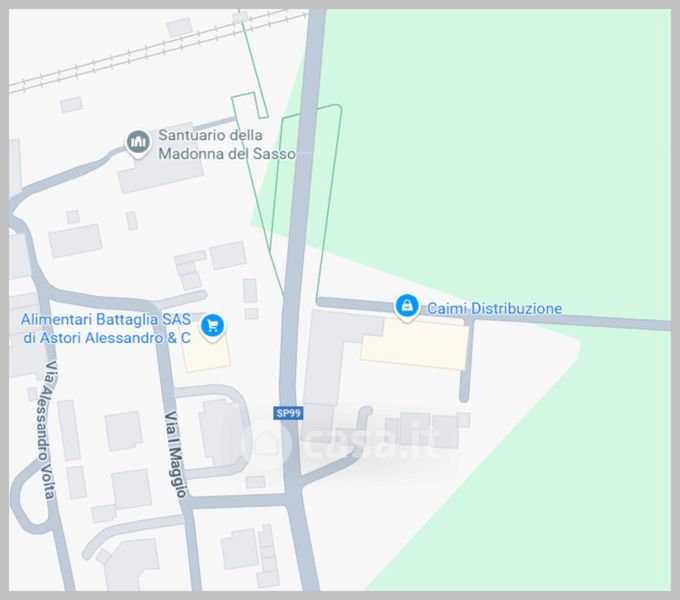This screenshot has width=680, height=600.
Task: Click the beige Caimi Distribuzione building footprint
Action: click(415, 343)
